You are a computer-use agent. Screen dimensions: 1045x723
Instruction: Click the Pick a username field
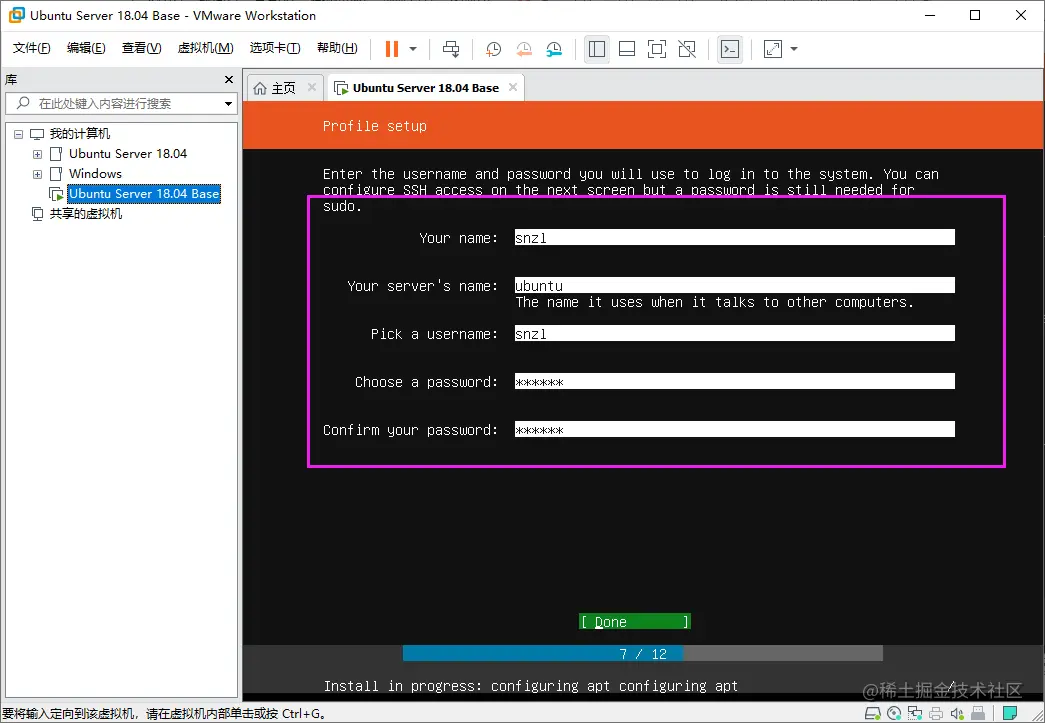734,333
